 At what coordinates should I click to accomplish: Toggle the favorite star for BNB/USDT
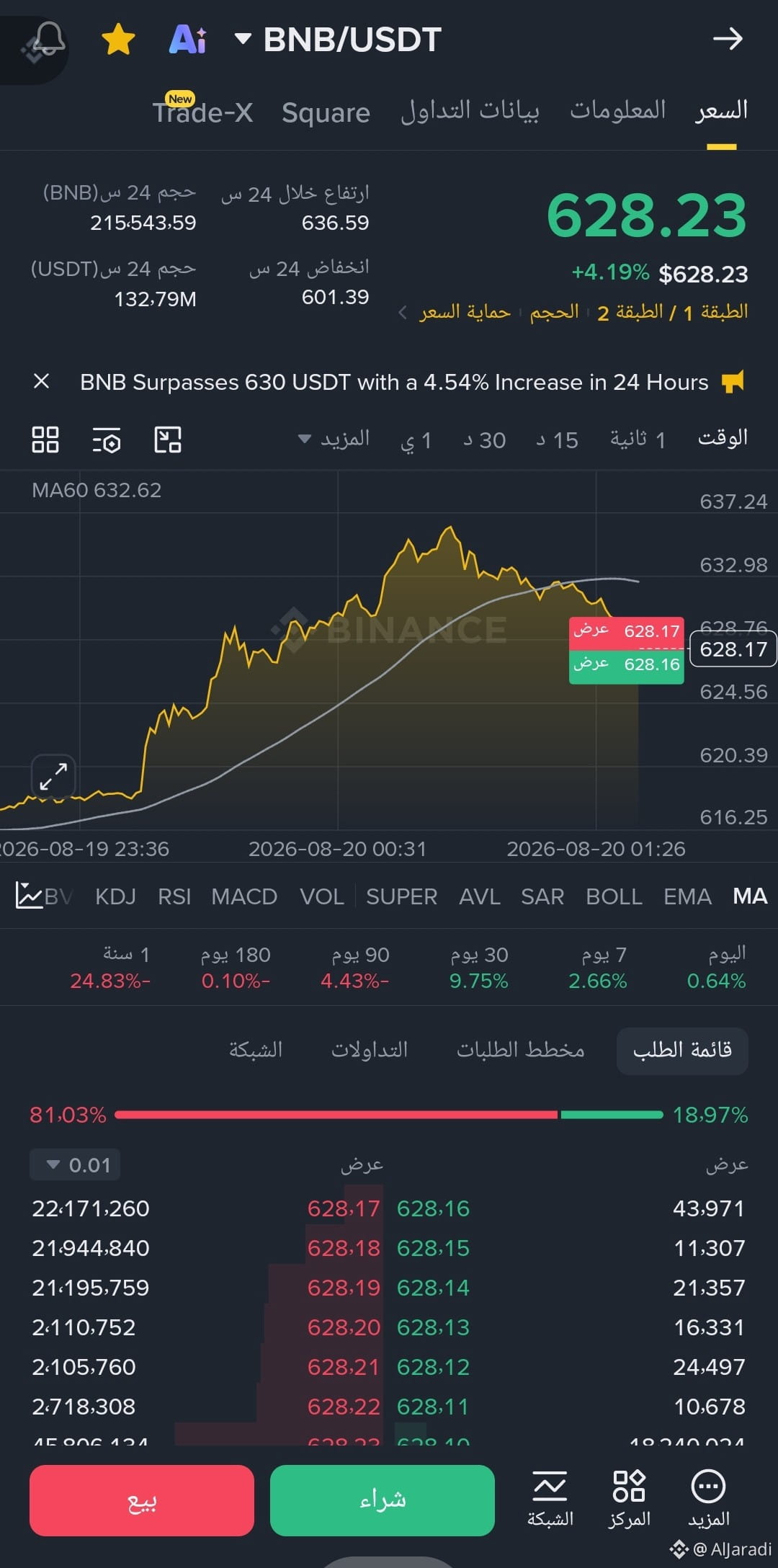118,39
